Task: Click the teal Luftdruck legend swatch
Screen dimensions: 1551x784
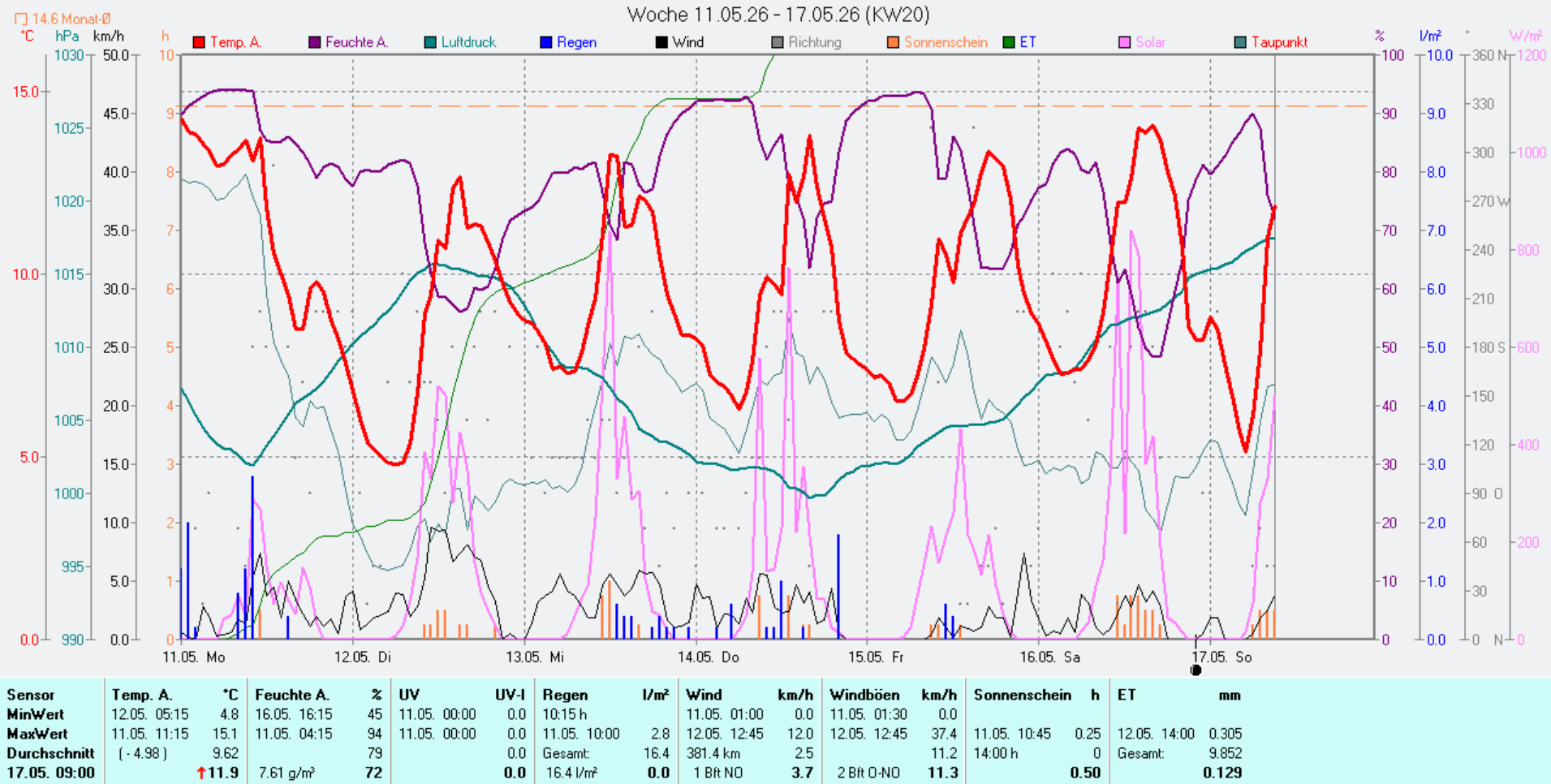Action: click(430, 42)
